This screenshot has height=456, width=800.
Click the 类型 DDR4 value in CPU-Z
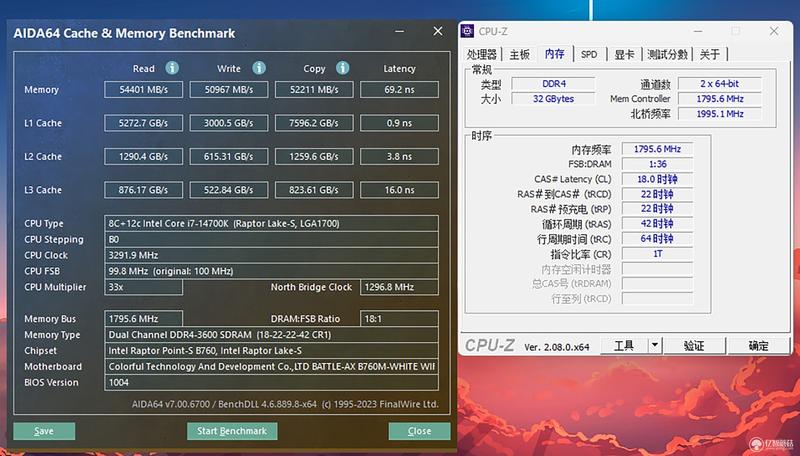tap(554, 84)
